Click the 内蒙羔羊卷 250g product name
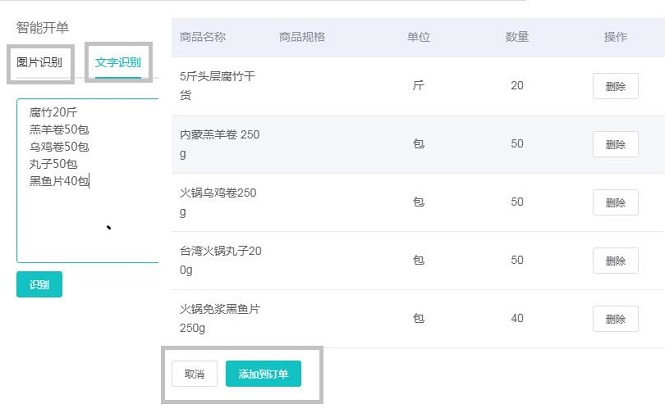 coord(219,144)
